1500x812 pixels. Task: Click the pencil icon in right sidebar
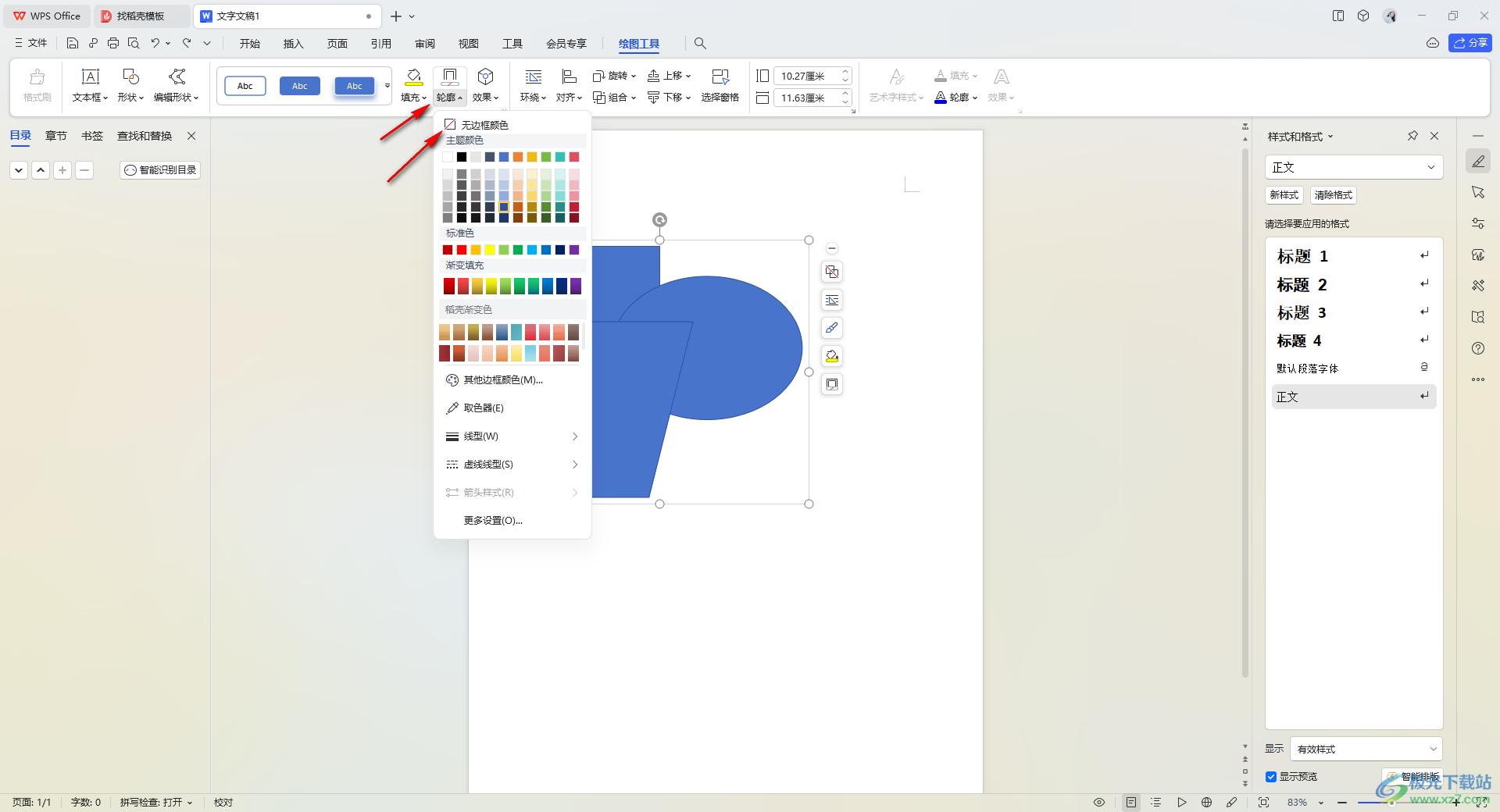pos(1478,161)
